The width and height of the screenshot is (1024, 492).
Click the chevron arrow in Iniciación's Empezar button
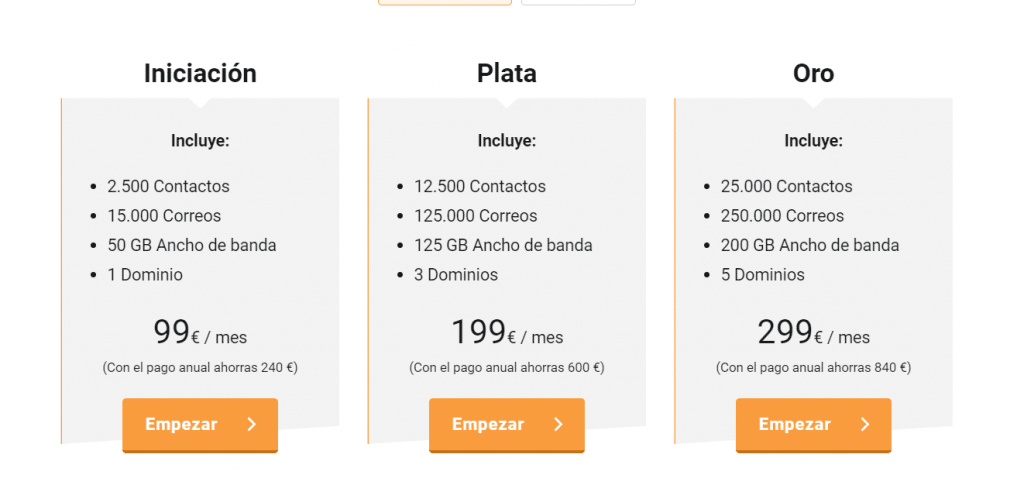pyautogui.click(x=252, y=425)
